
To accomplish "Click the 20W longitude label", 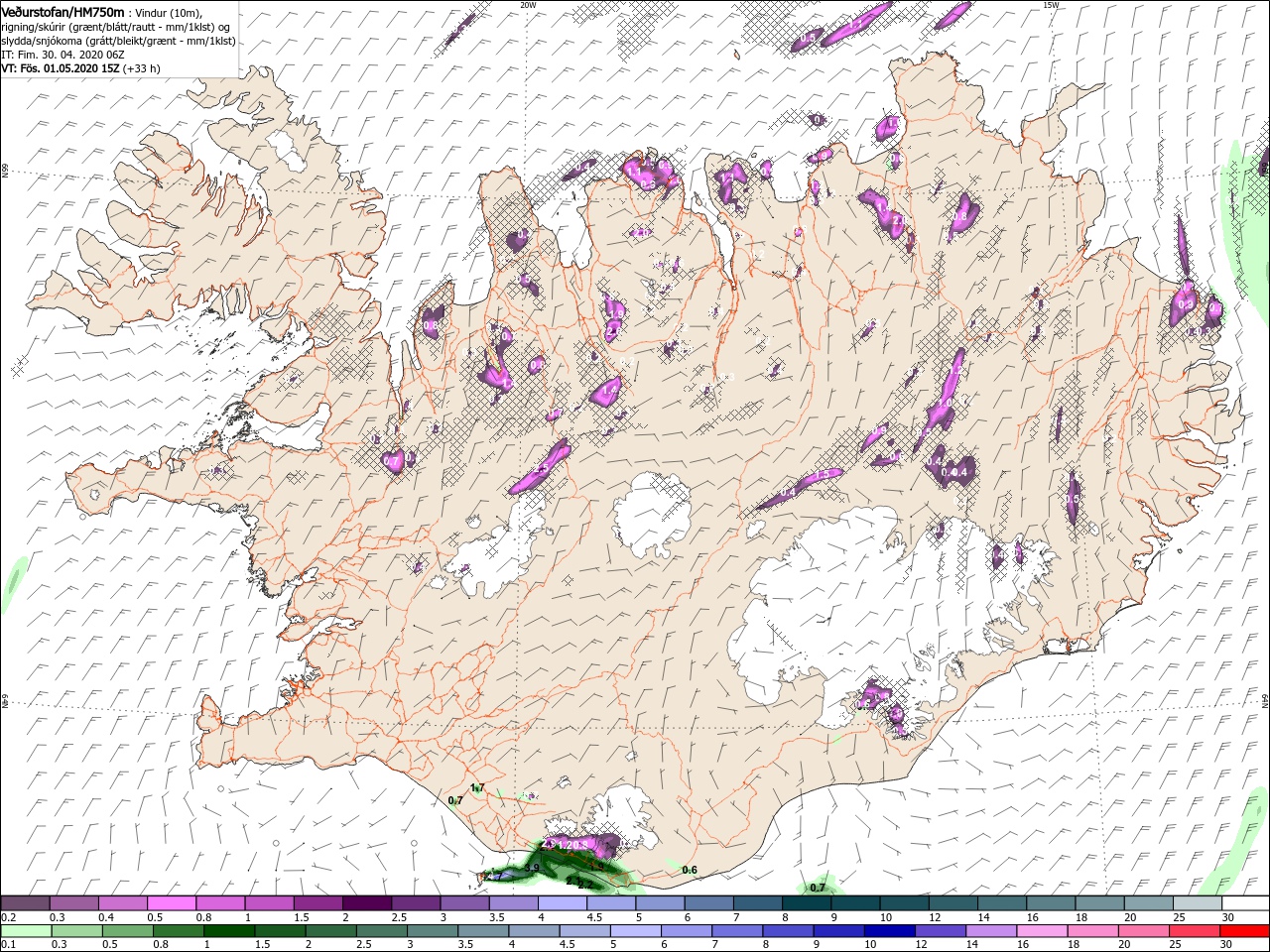I will (528, 5).
